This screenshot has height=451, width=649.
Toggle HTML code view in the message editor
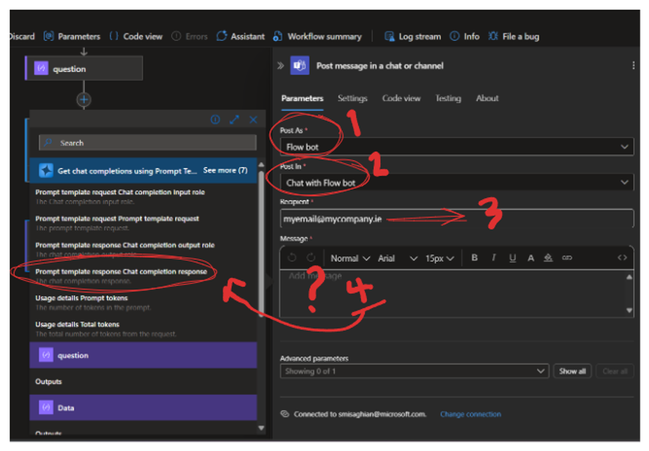622,258
